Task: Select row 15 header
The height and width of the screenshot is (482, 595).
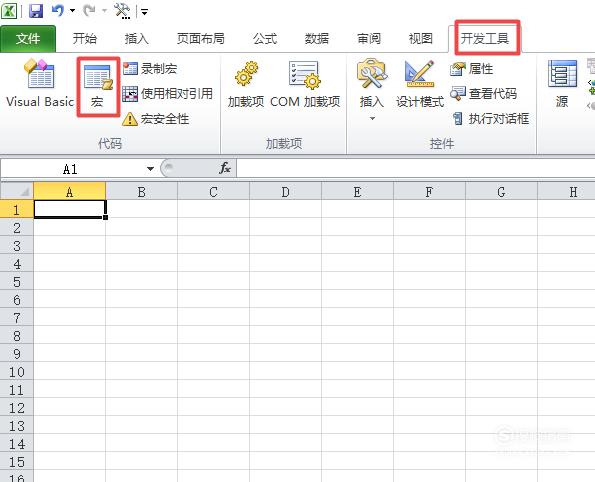Action: (17, 462)
